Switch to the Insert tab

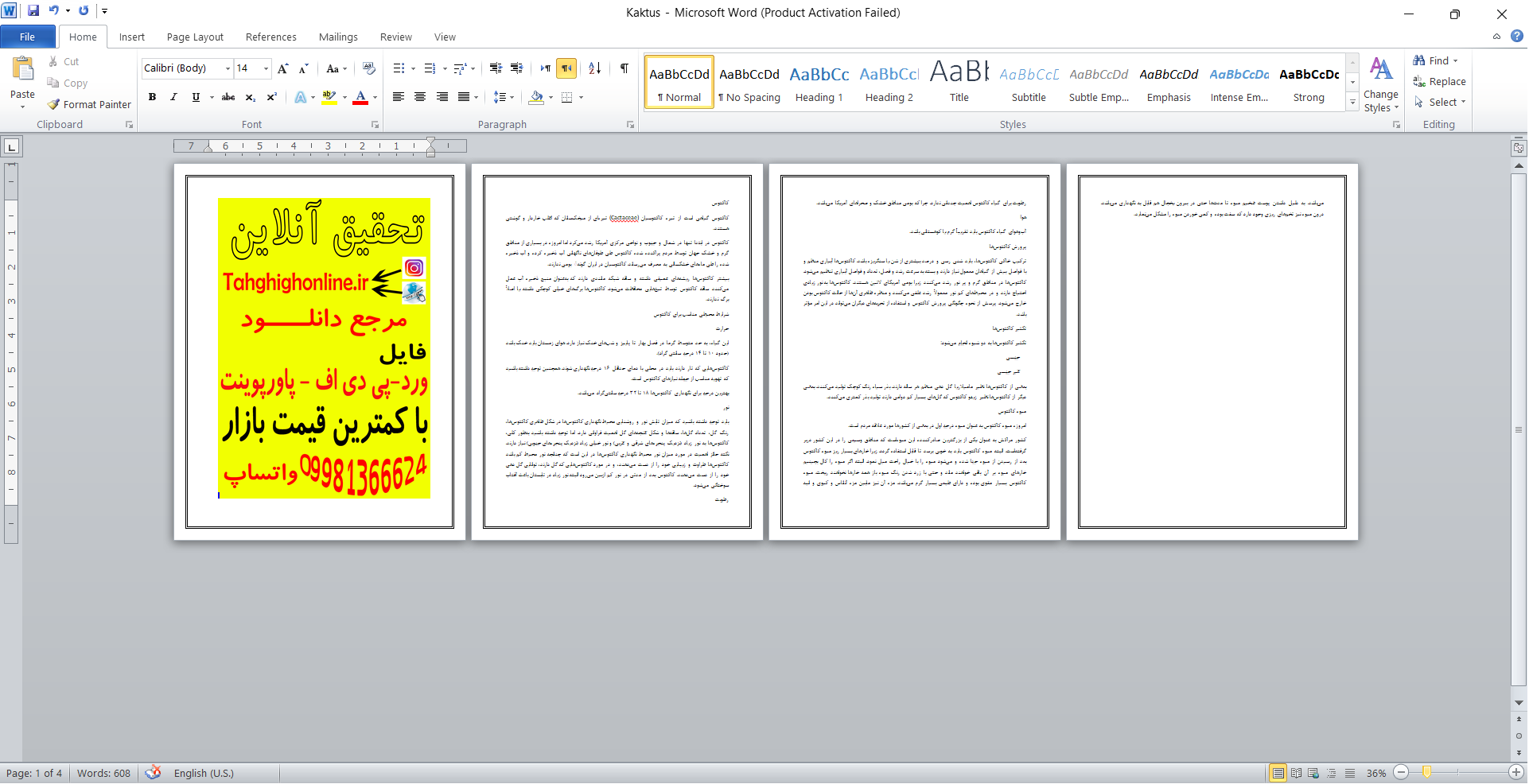click(x=132, y=37)
